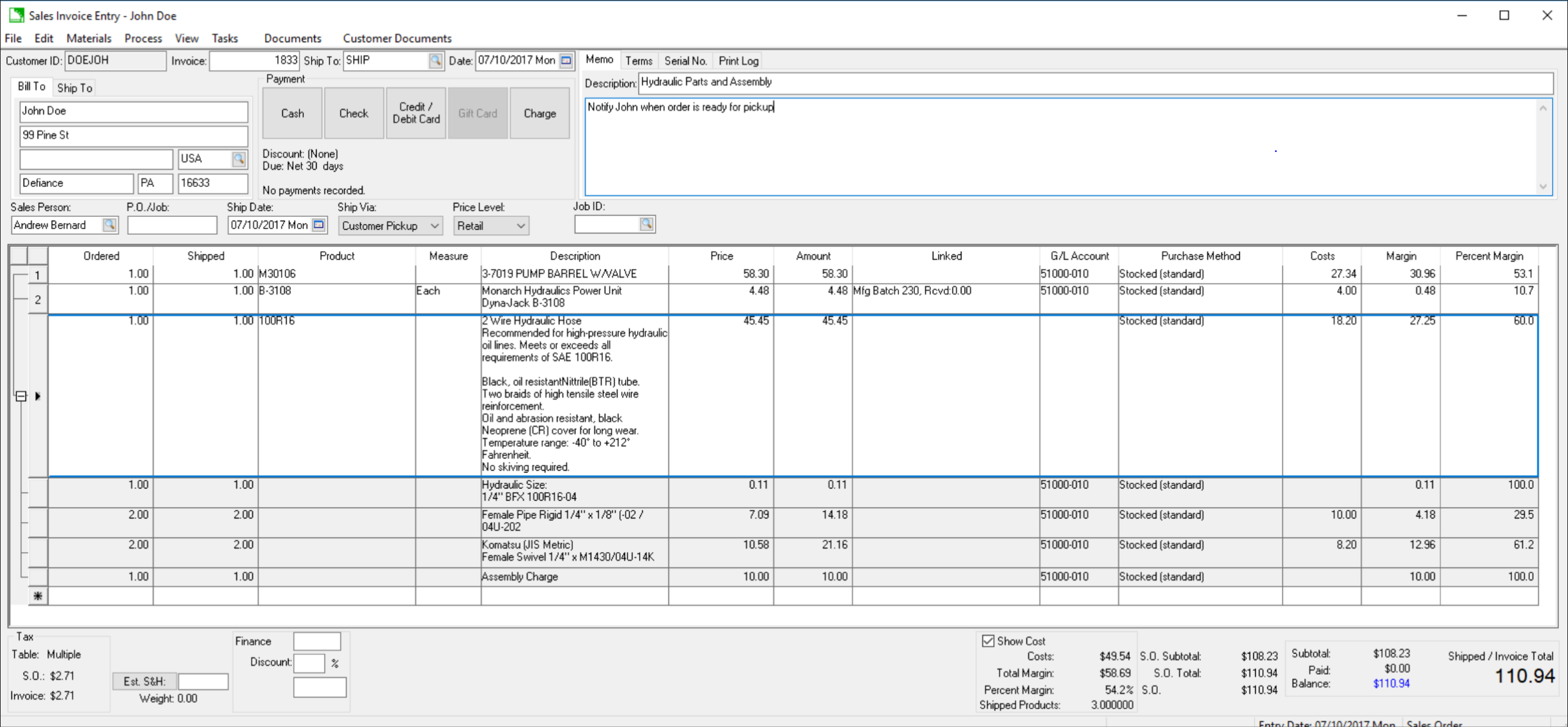The image size is (1568, 727).
Task: Switch to the Memo tab
Action: (x=599, y=60)
